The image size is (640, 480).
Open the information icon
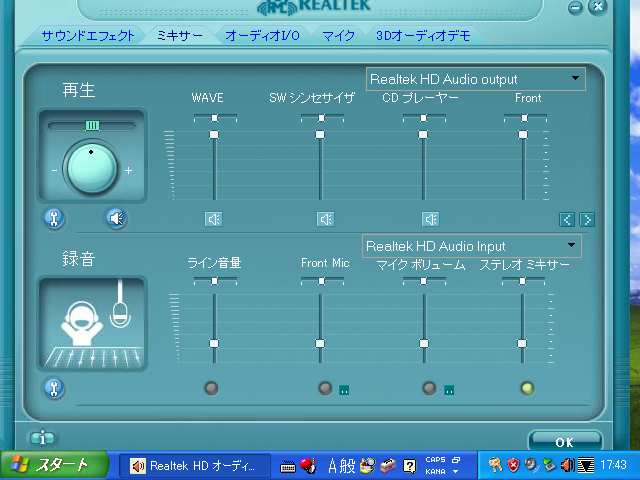point(42,438)
